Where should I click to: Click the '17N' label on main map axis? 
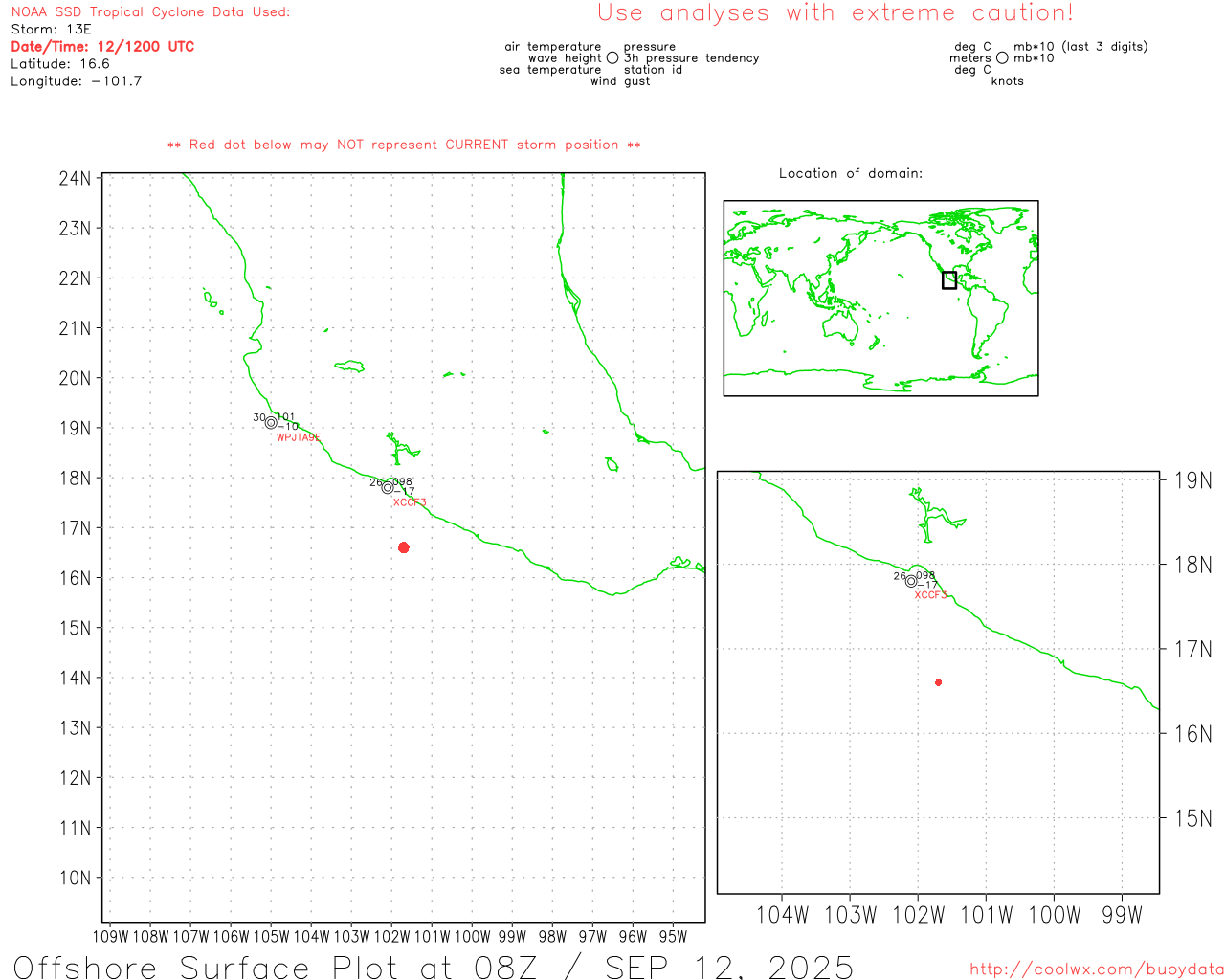point(76,528)
